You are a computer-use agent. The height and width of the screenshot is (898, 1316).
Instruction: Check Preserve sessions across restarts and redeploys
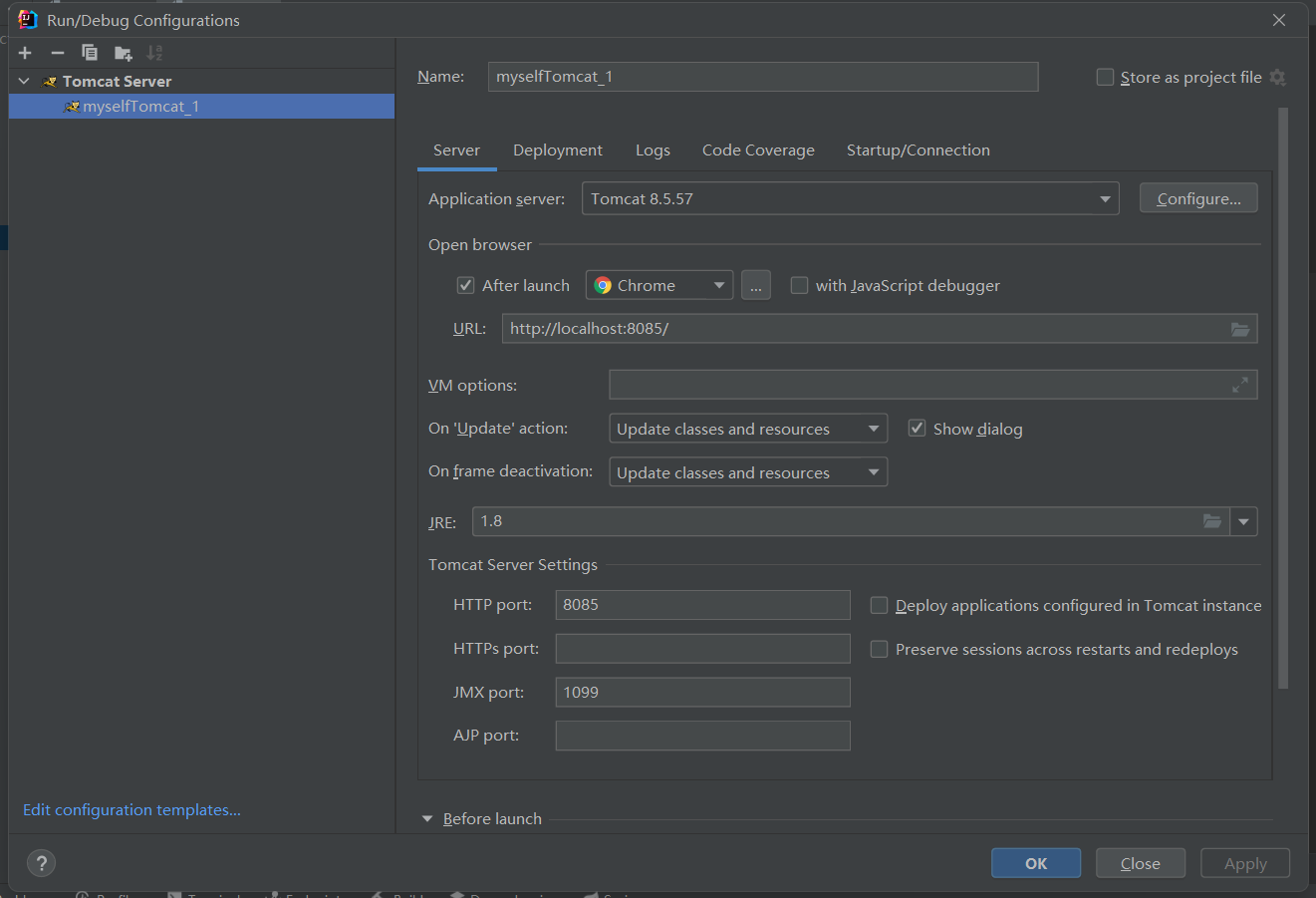[x=879, y=649]
